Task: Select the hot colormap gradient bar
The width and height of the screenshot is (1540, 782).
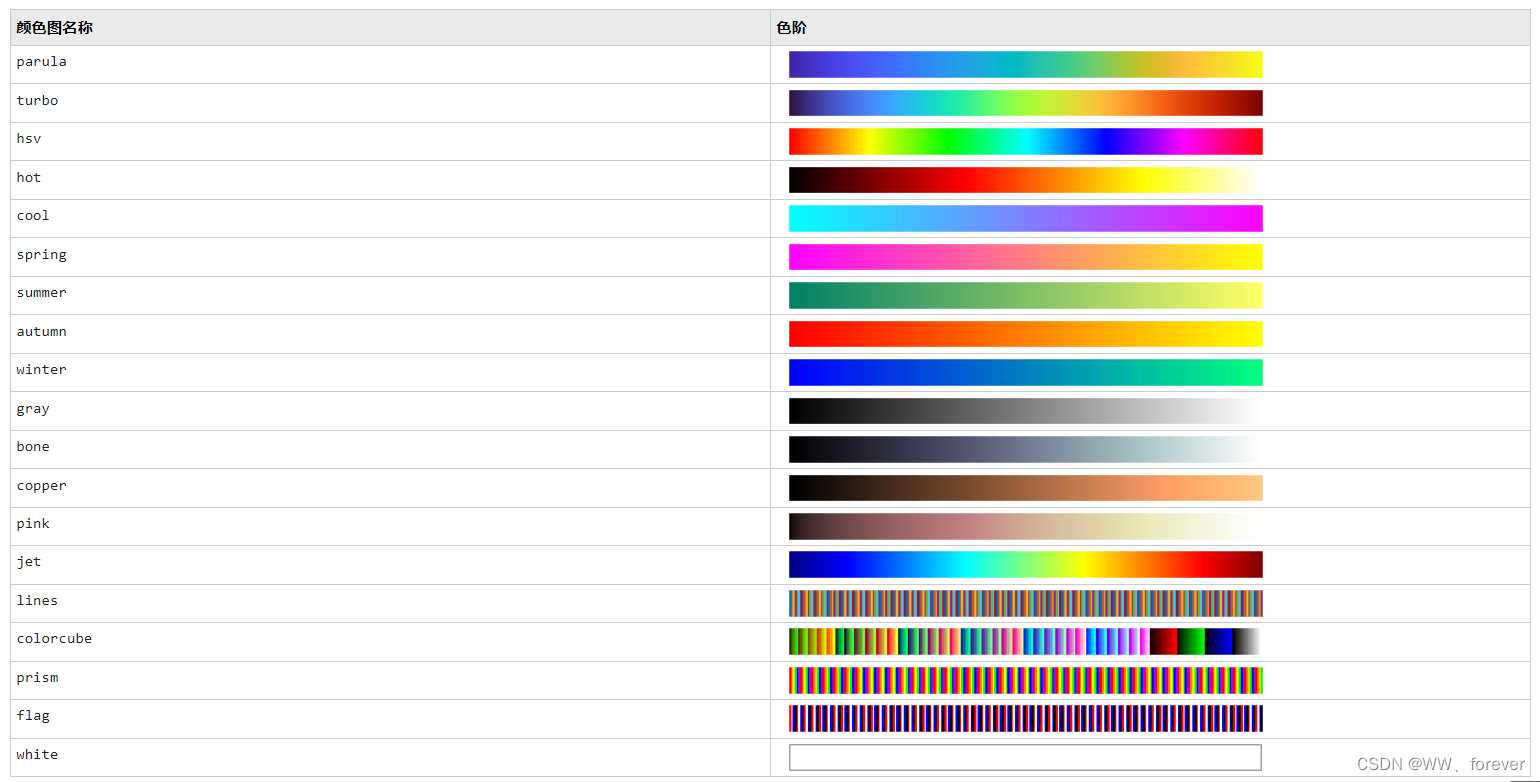Action: 1025,180
